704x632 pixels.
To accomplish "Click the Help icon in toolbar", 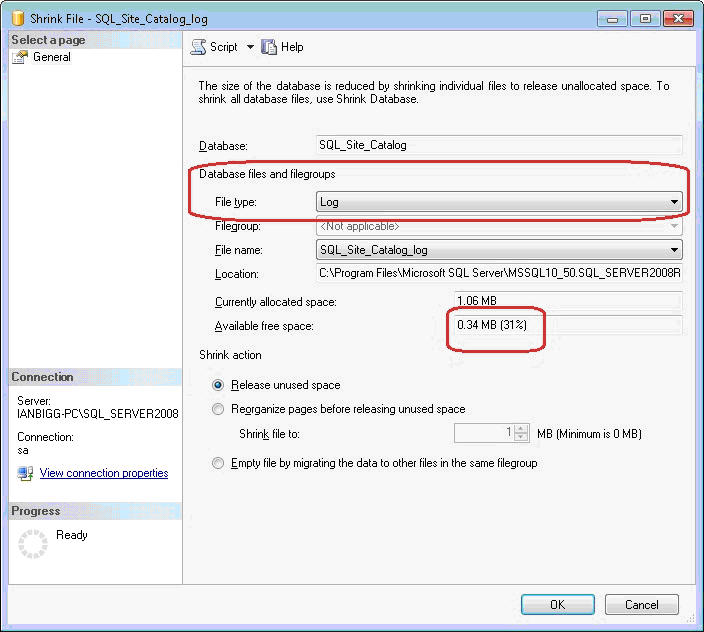I will click(268, 47).
